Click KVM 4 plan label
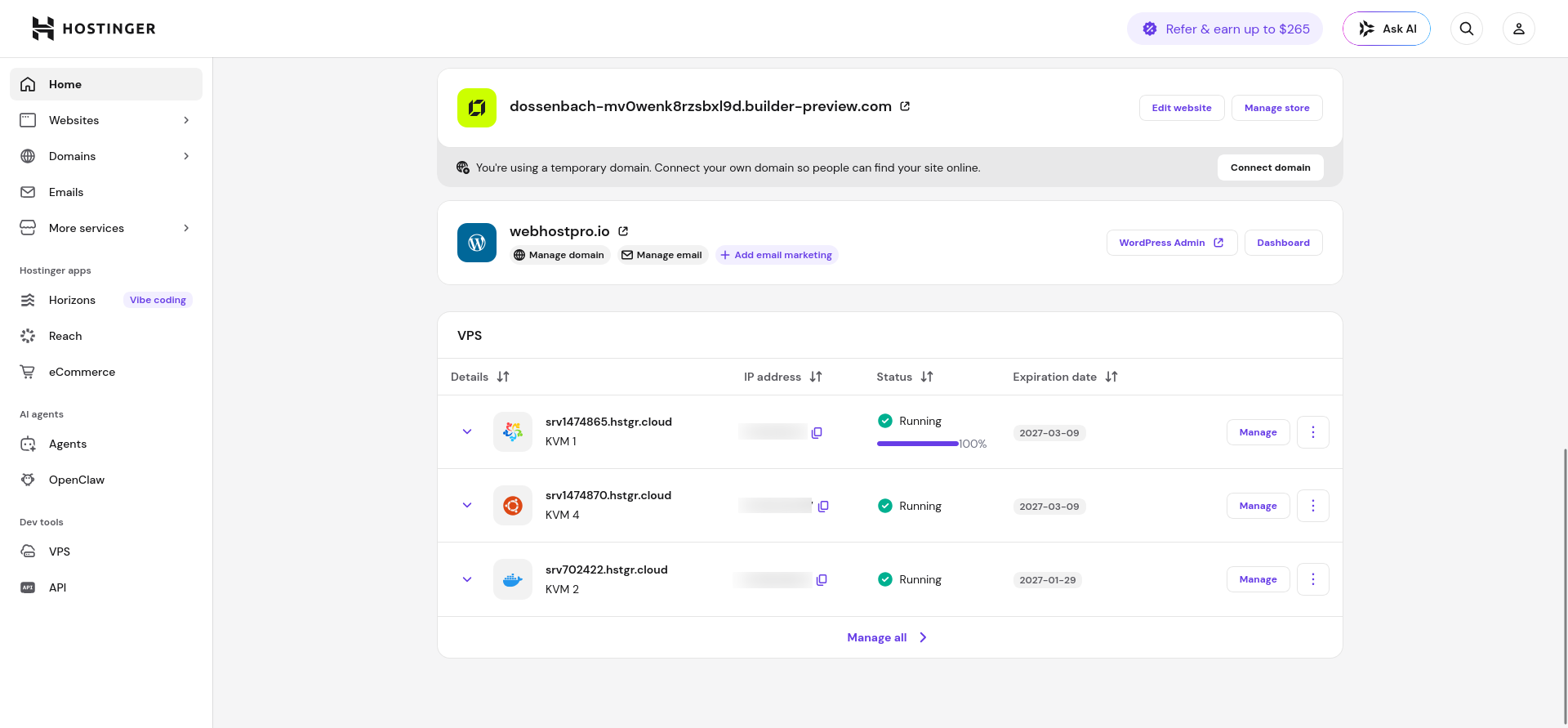 pos(563,515)
